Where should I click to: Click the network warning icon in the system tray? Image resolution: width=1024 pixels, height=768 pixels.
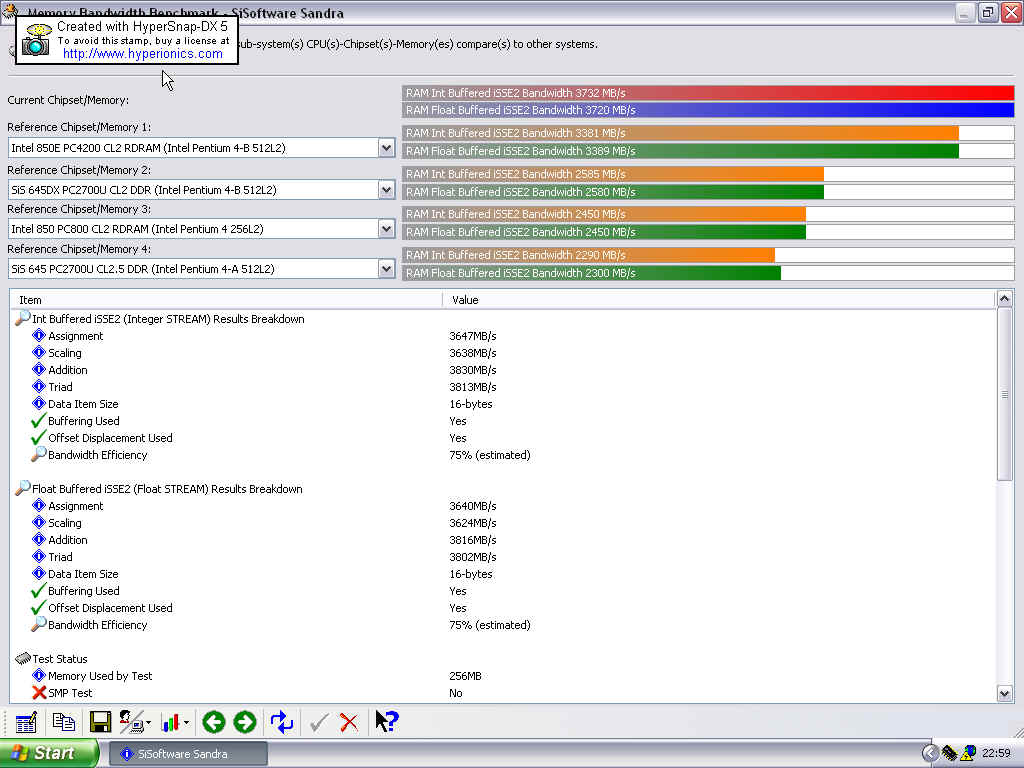[968, 754]
